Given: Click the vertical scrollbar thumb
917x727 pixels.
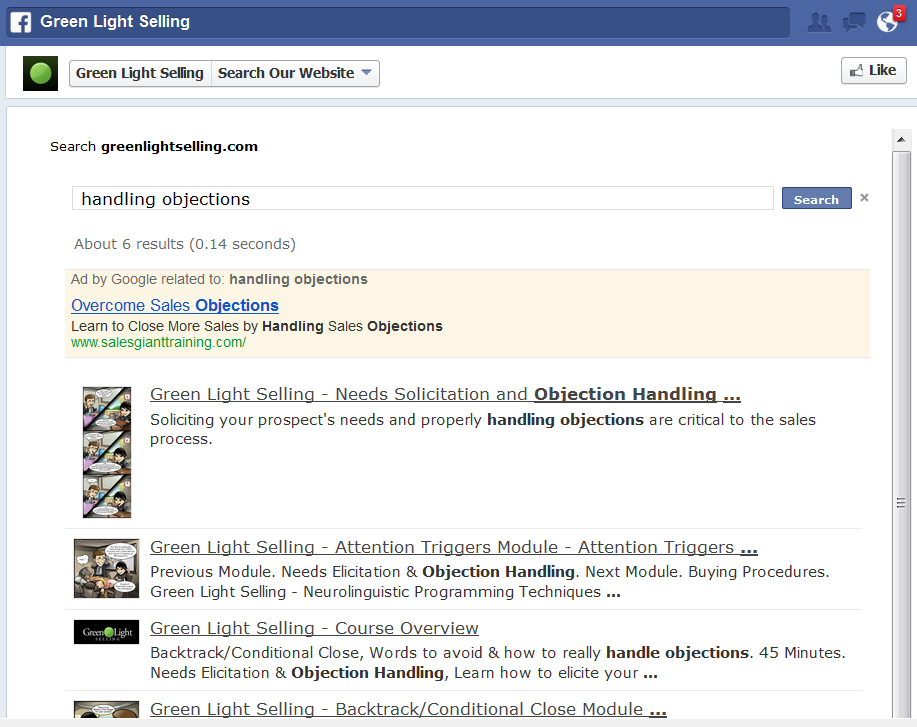Looking at the screenshot, I should coord(901,434).
